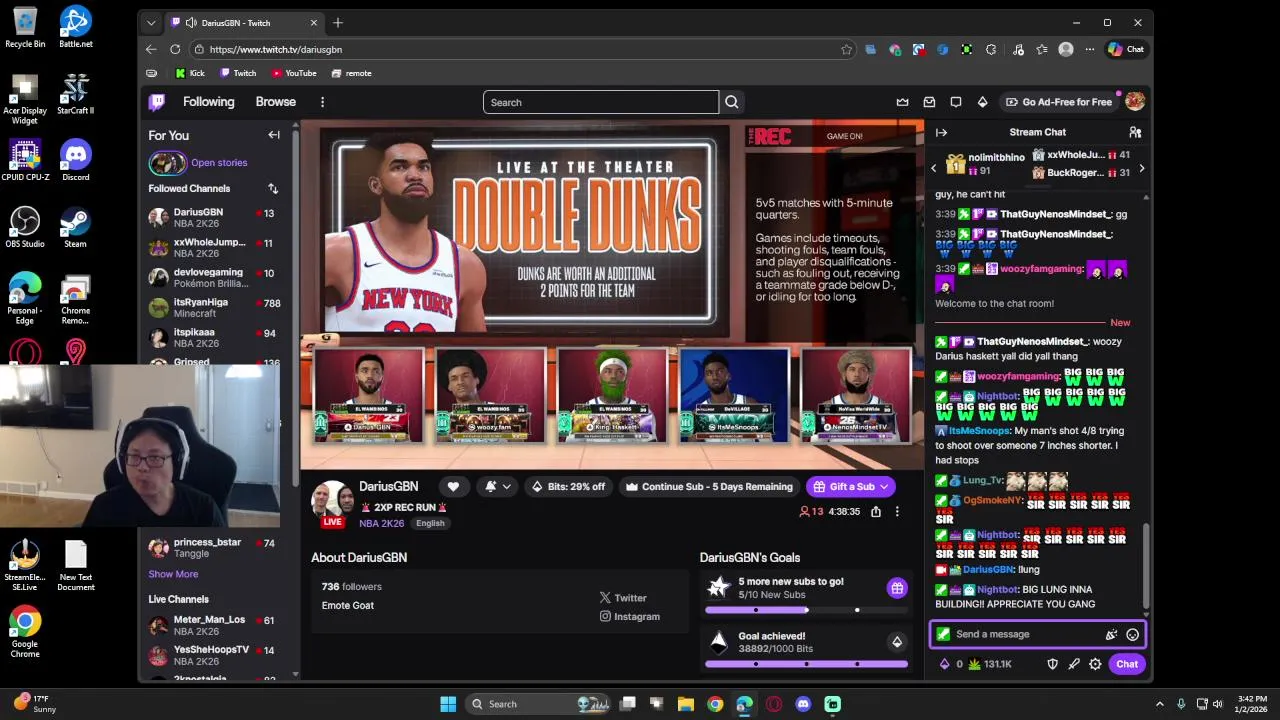Open the Bits balance icon under chat

tap(951, 664)
